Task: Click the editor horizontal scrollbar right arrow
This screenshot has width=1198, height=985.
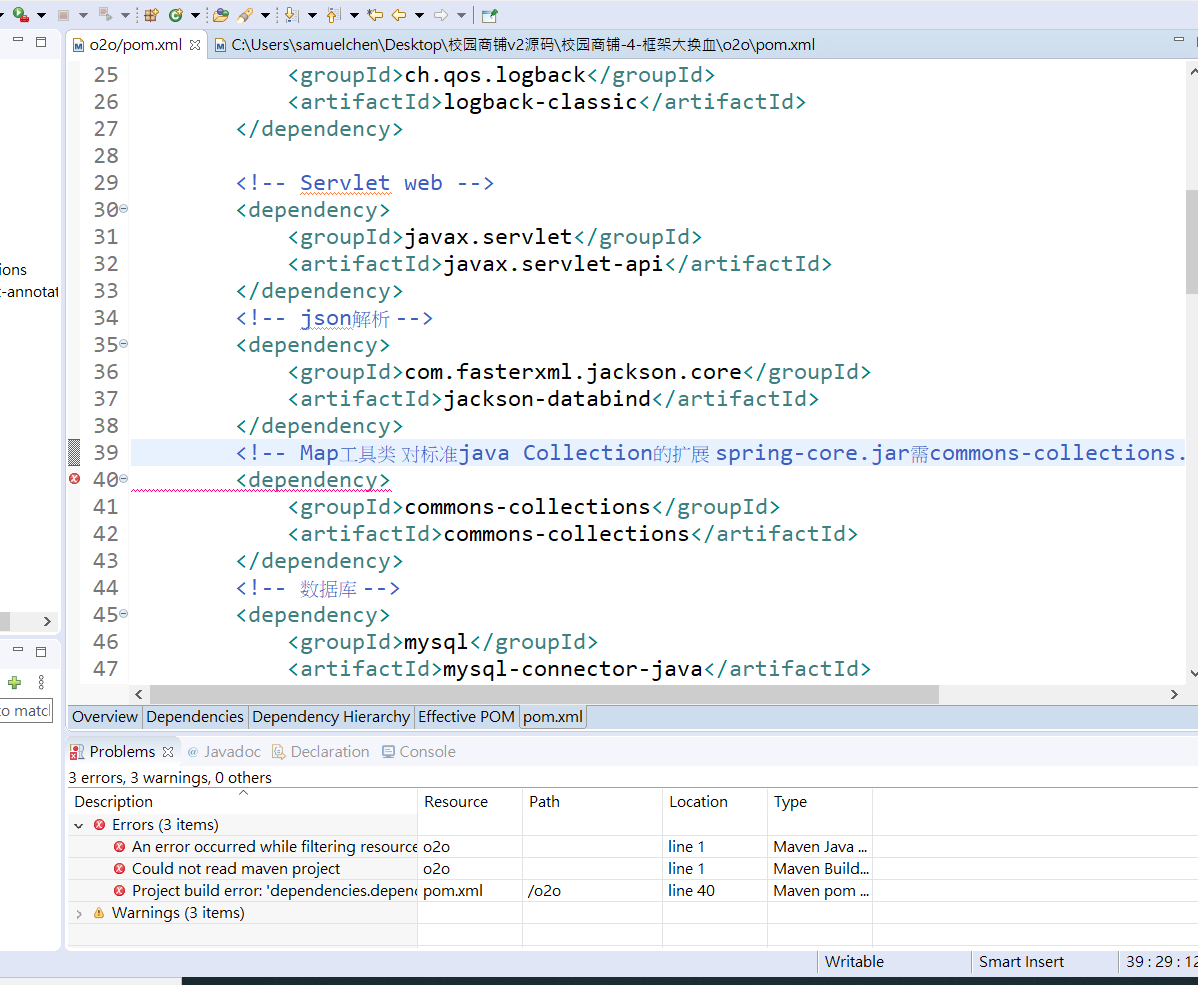Action: 1174,694
